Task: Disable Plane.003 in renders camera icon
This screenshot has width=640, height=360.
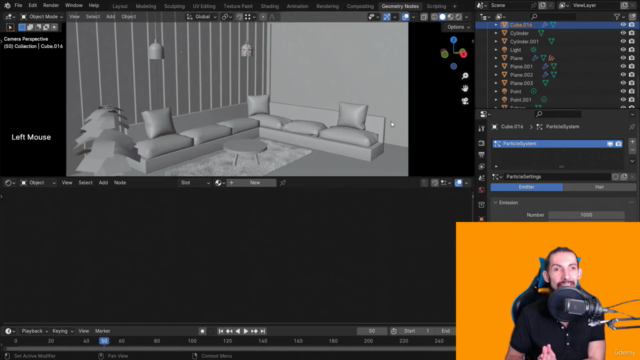Action: (631, 83)
